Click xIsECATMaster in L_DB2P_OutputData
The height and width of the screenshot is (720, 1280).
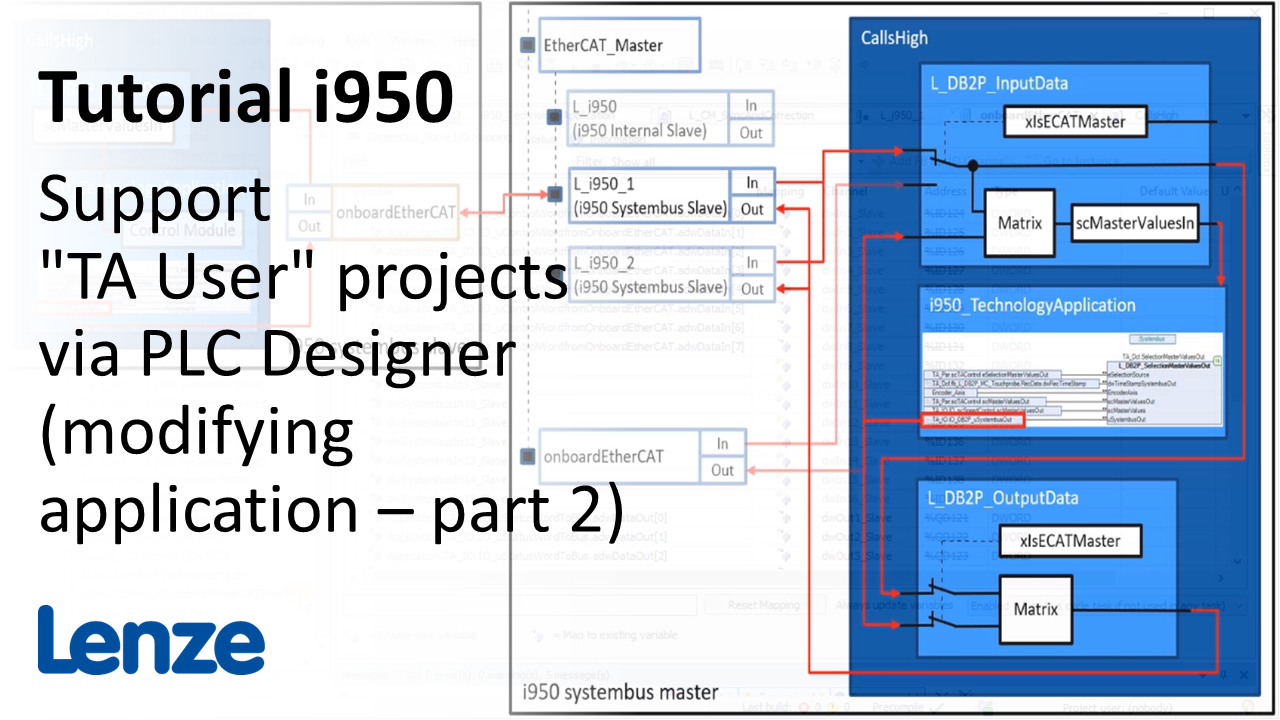pyautogui.click(x=1070, y=541)
